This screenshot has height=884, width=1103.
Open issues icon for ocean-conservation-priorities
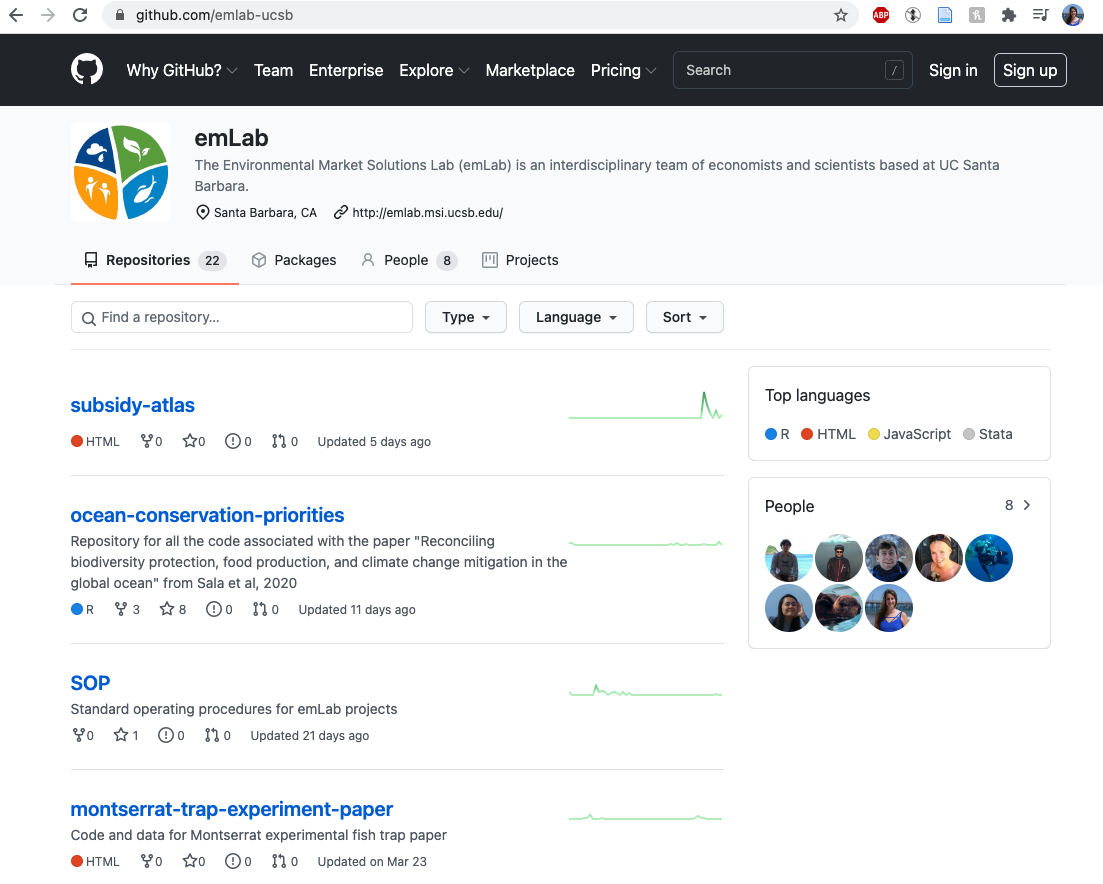pos(213,609)
